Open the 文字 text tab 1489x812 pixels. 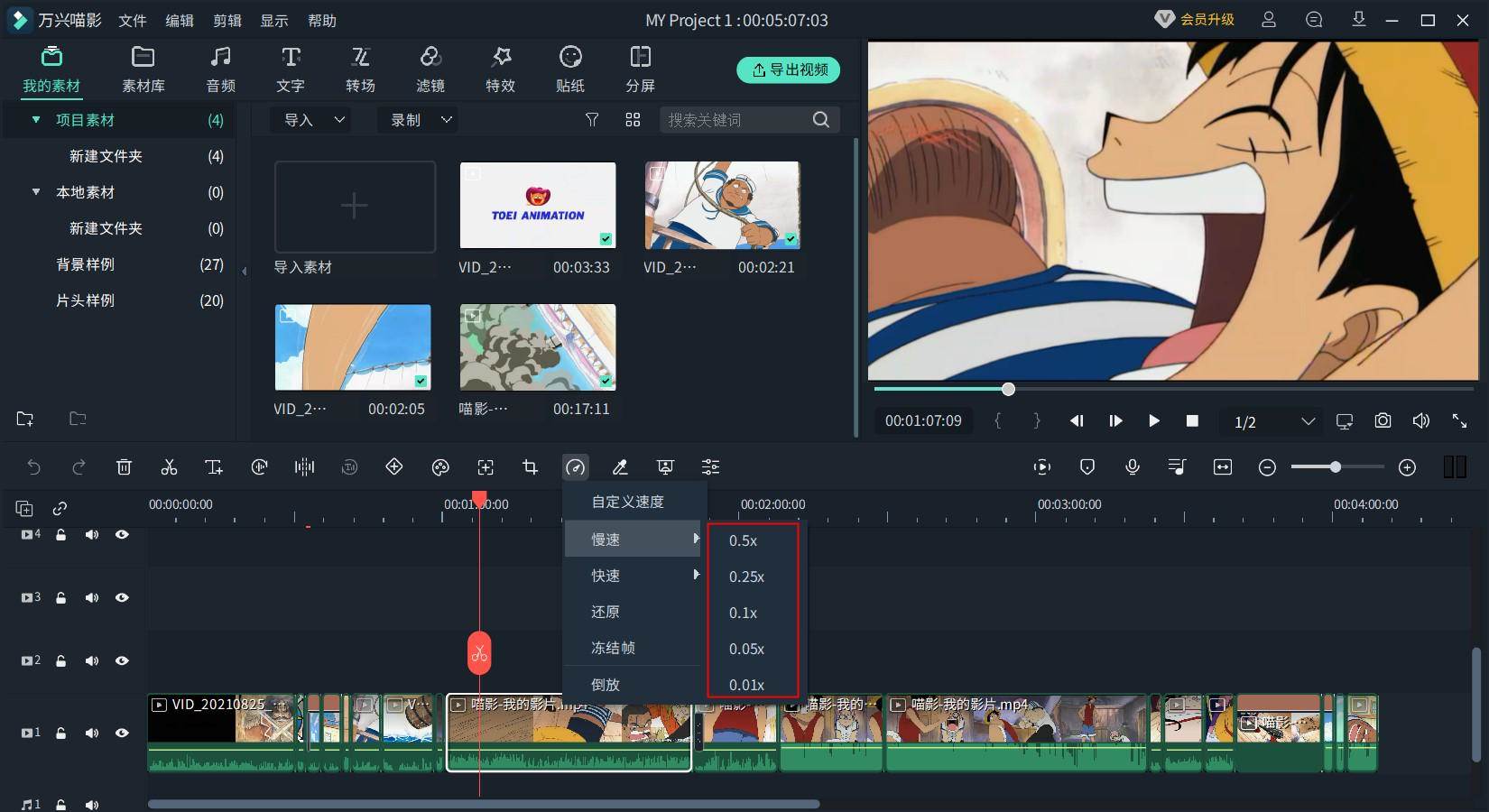tap(291, 69)
